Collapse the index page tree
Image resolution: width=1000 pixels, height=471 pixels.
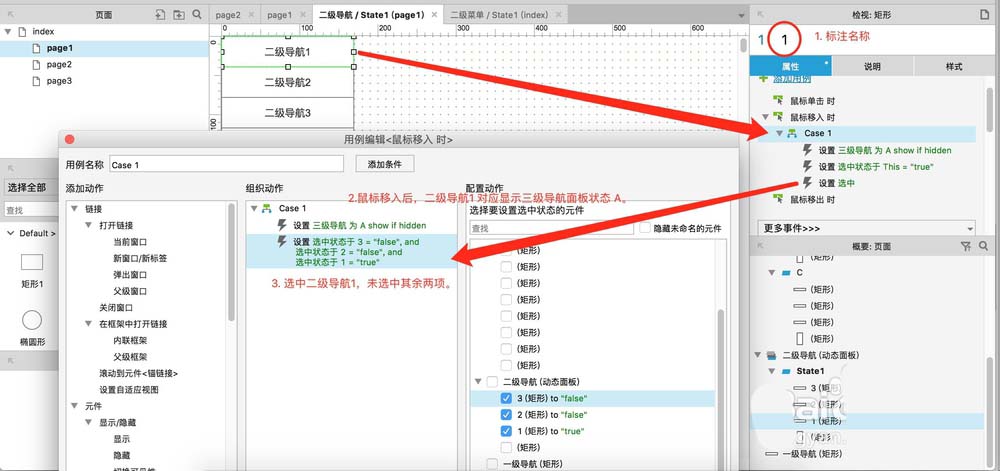[8, 31]
